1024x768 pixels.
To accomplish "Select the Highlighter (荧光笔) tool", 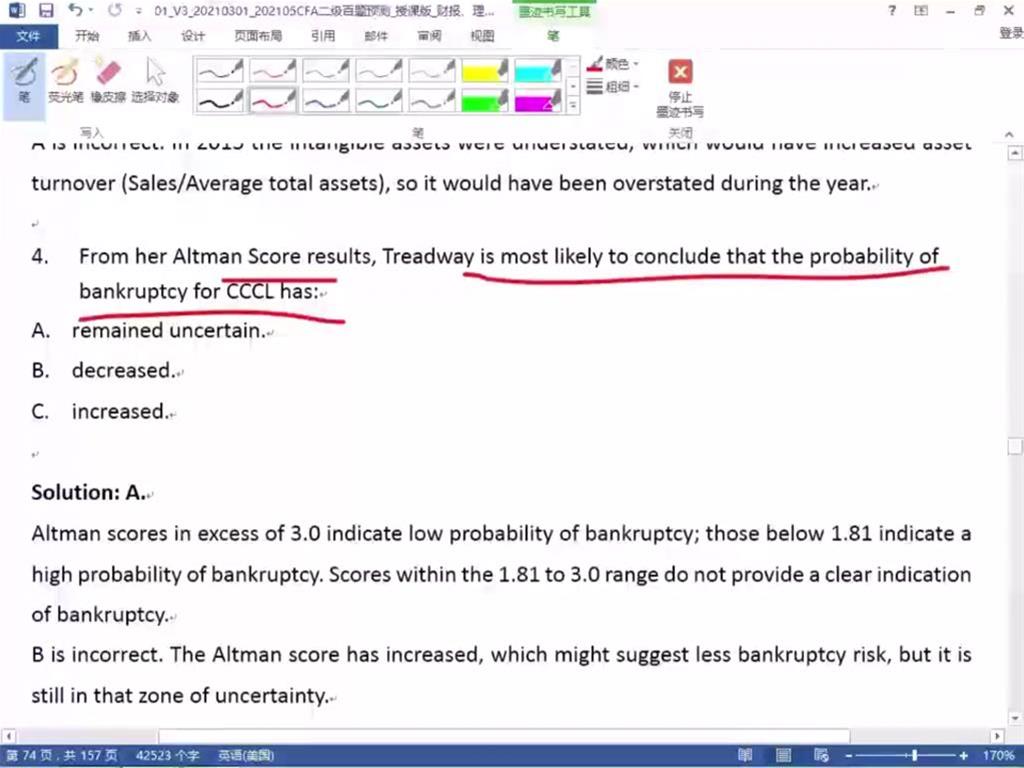I will point(64,80).
